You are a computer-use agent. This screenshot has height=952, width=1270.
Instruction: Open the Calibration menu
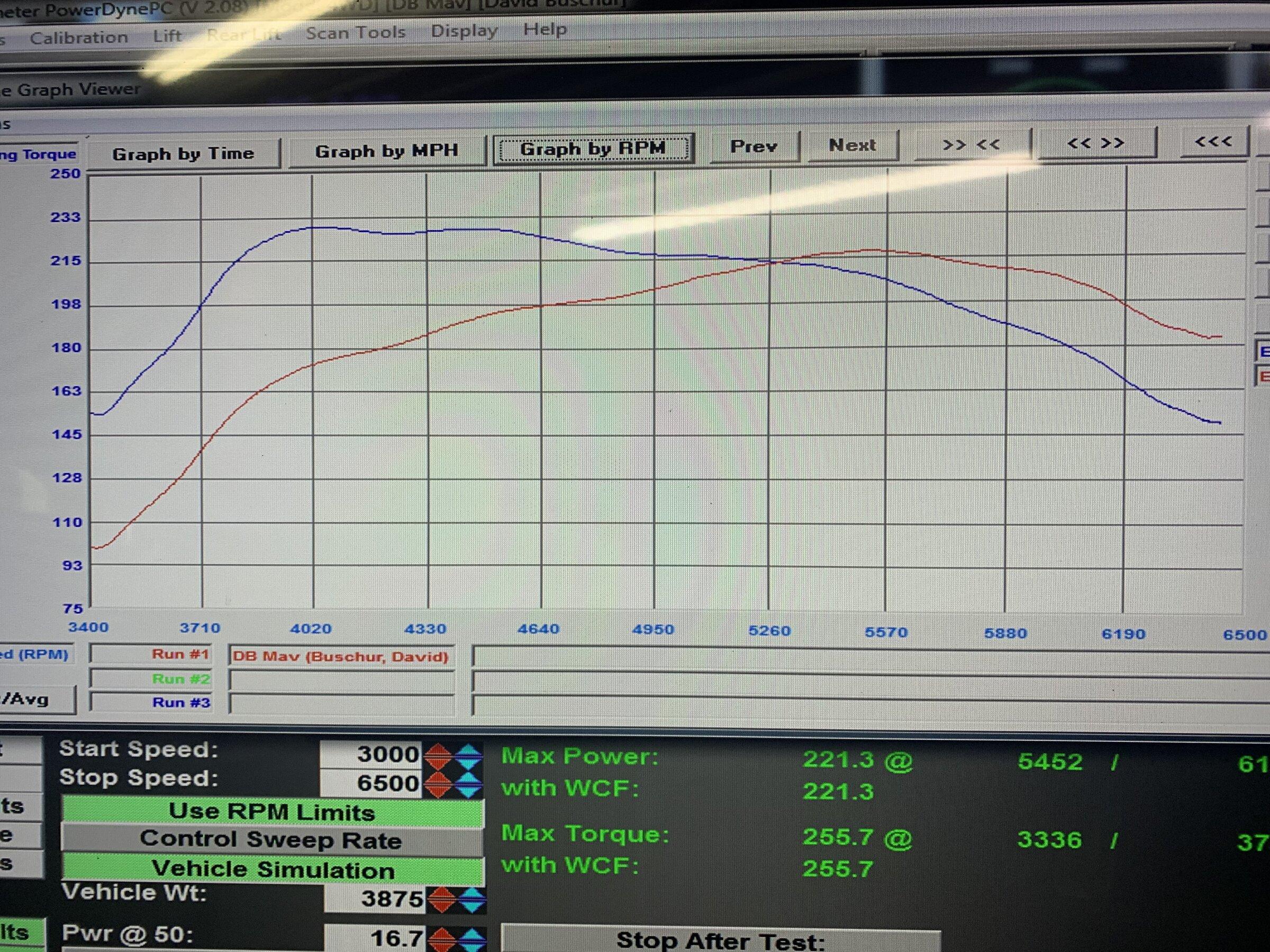[x=79, y=38]
